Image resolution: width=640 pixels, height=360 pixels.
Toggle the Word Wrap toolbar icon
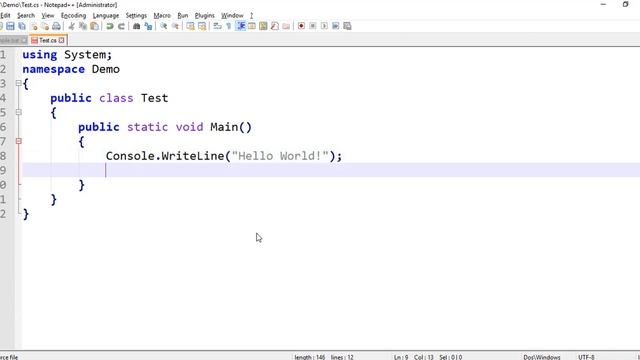[218, 26]
